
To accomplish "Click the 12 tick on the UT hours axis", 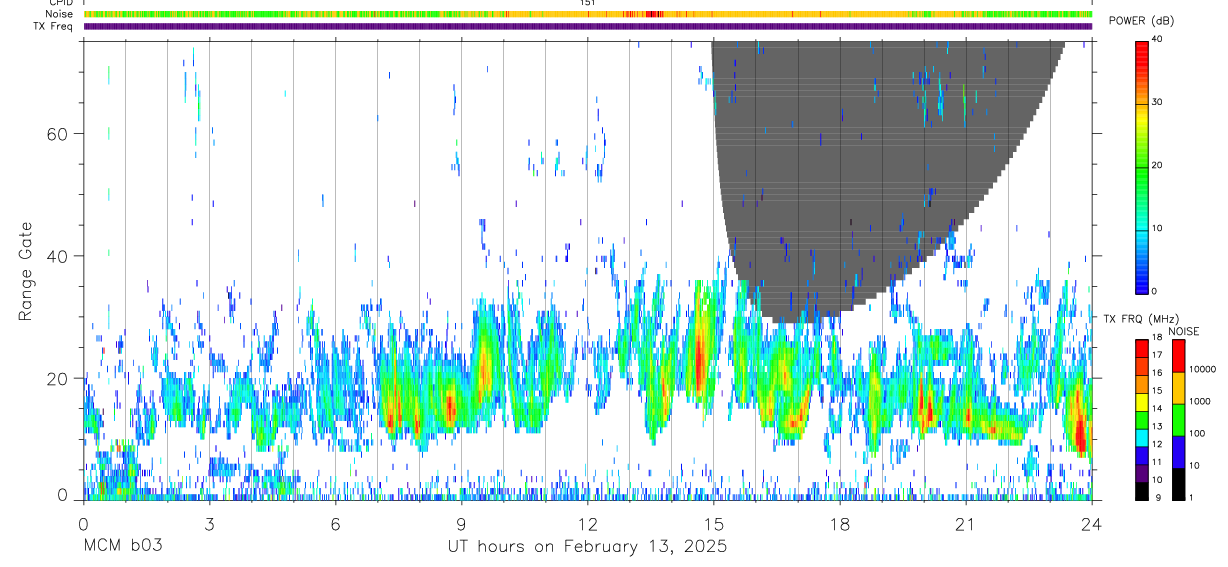I will tap(587, 523).
